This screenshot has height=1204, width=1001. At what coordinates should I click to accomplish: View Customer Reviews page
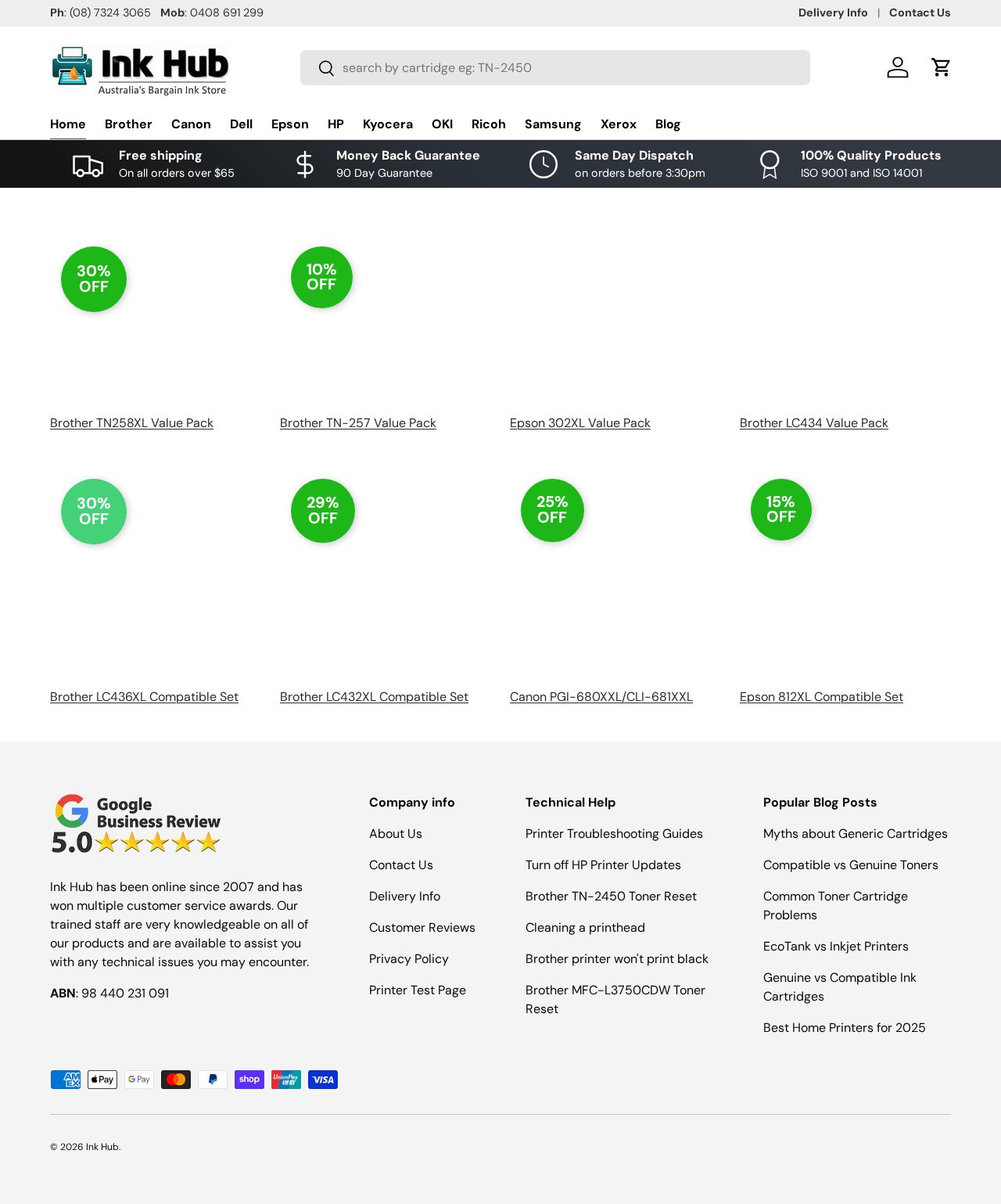point(422,928)
